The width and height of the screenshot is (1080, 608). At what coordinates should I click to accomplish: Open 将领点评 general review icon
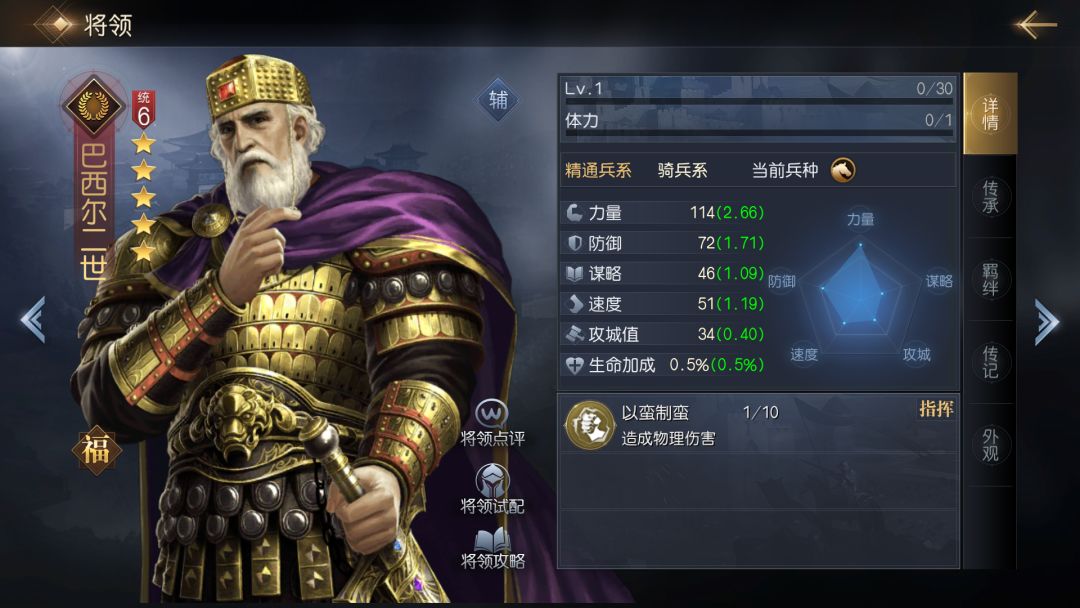click(492, 413)
